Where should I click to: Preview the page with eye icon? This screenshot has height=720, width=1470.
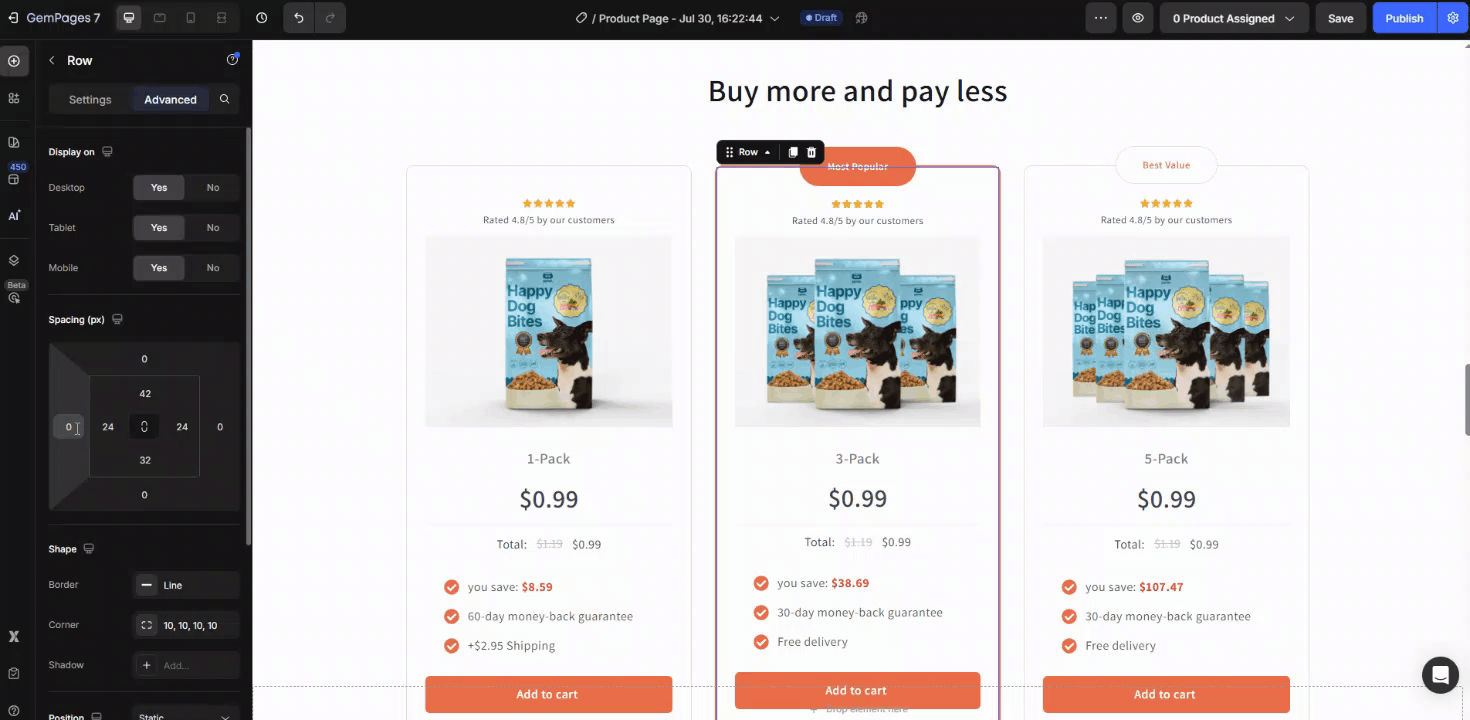[1138, 18]
